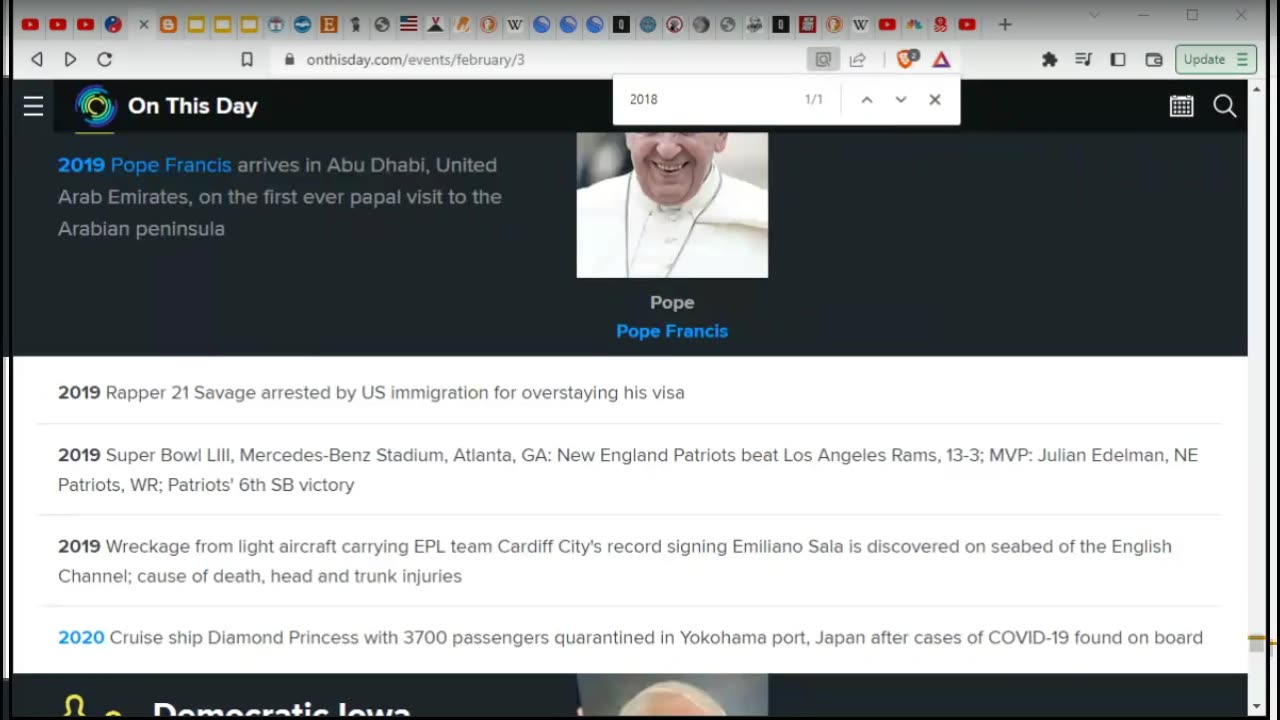This screenshot has height=720, width=1280.
Task: Open the site calendar icon
Action: [1182, 106]
